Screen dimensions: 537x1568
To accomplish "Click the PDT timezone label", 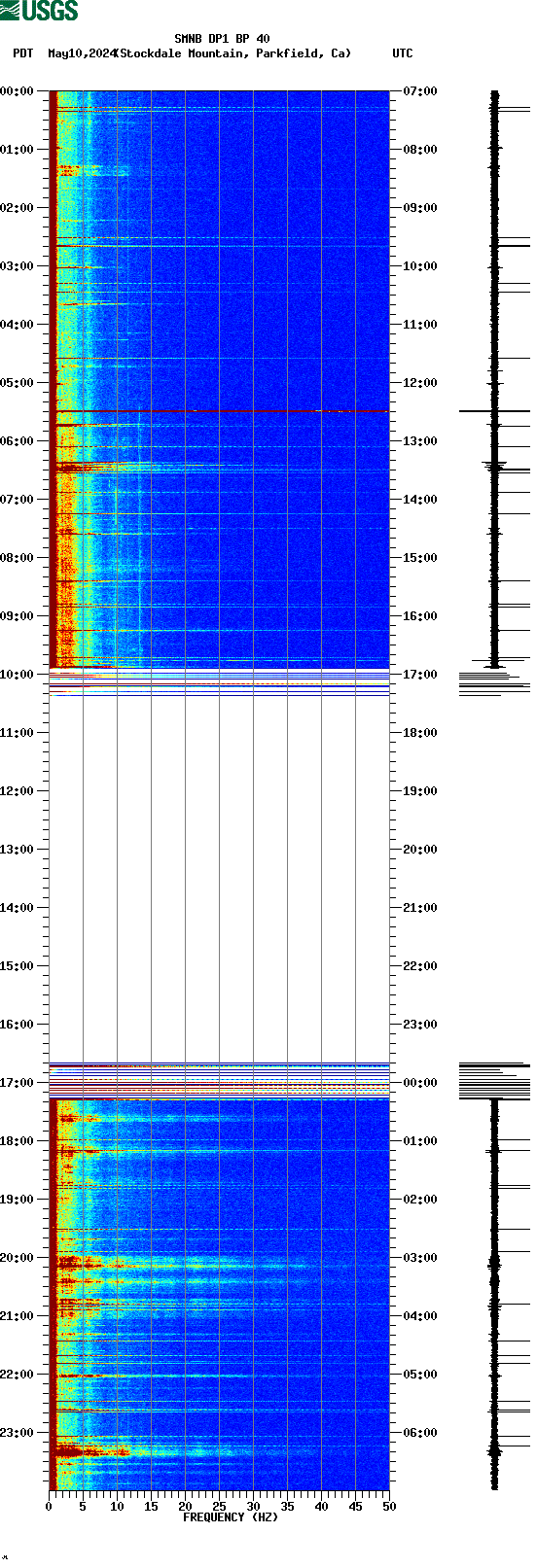I will (22, 53).
